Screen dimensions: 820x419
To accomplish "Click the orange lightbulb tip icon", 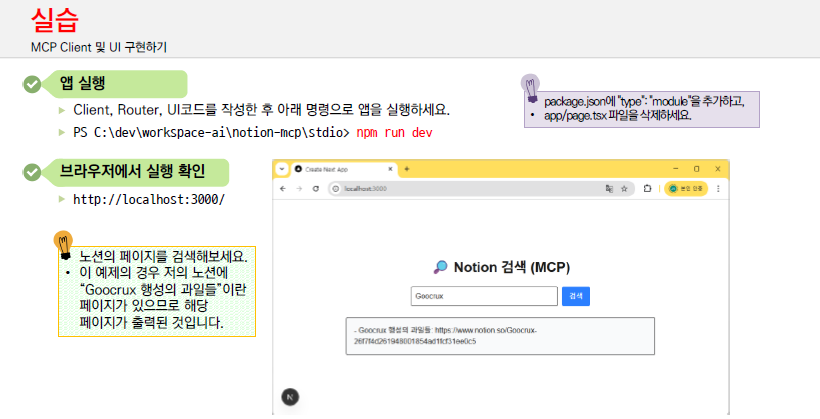I will [x=63, y=245].
